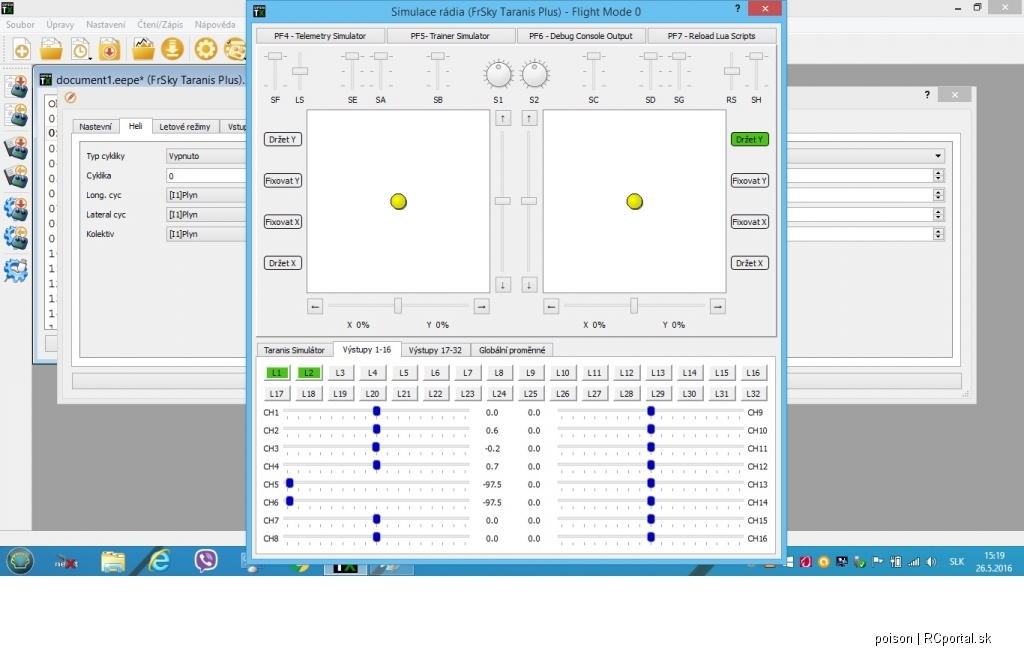Open the log file folder icon
1024x648 pixels.
[x=143, y=50]
